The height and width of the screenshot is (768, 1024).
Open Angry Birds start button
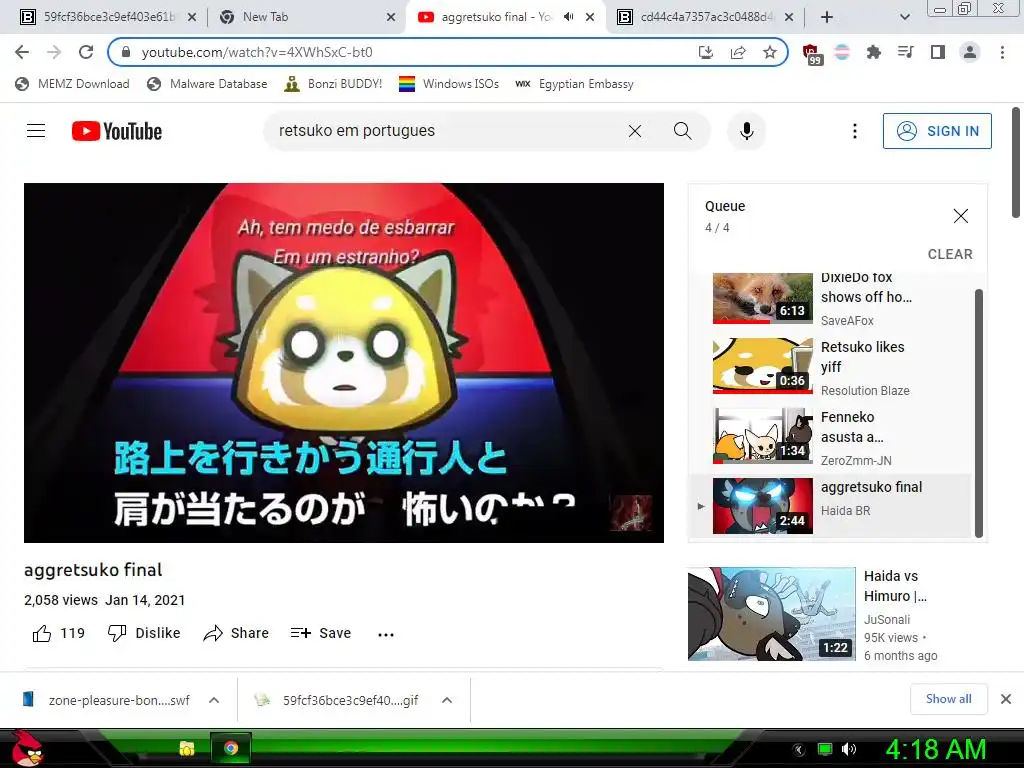27,748
